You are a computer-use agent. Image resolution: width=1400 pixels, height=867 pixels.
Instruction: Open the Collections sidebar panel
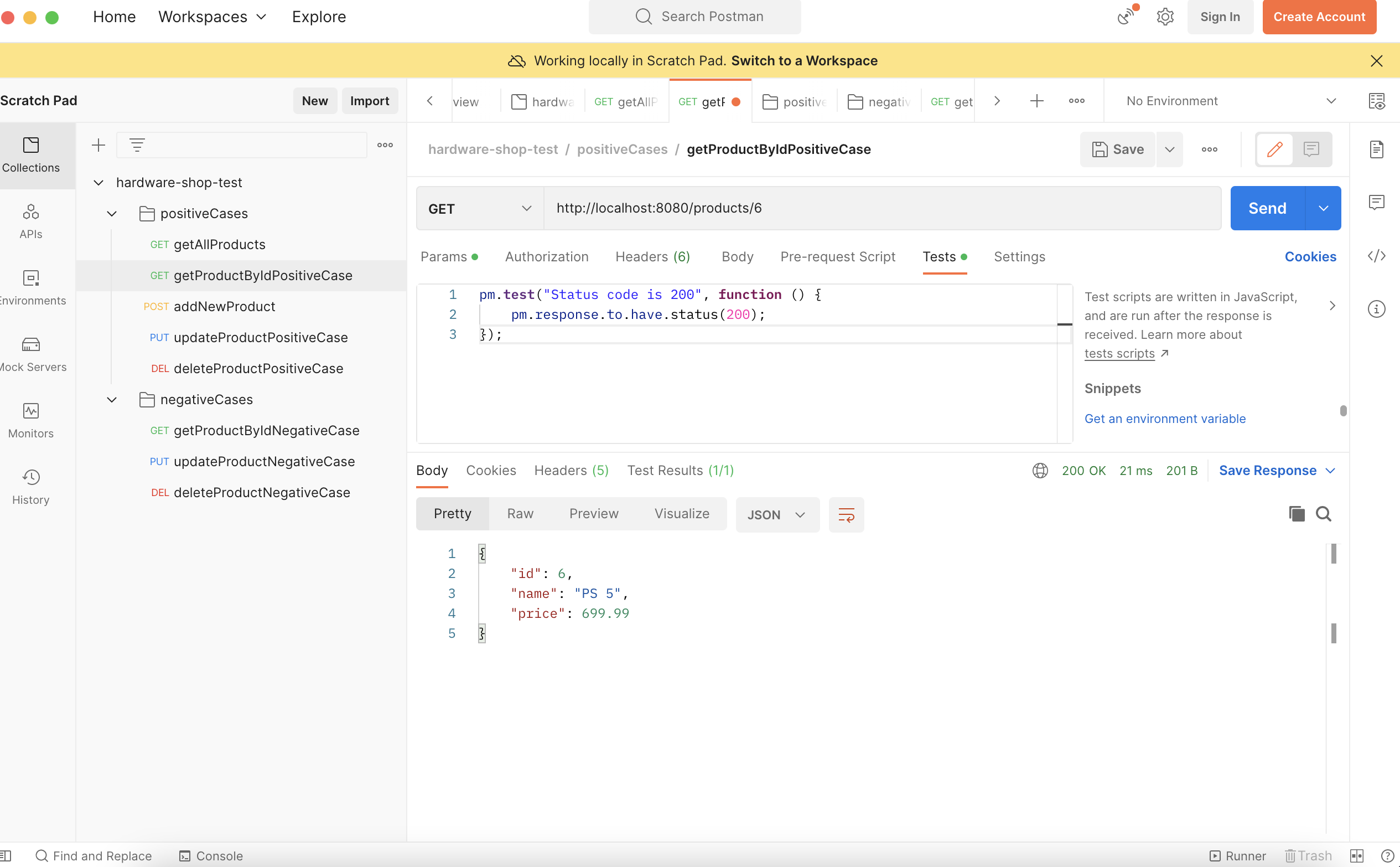pos(31,155)
